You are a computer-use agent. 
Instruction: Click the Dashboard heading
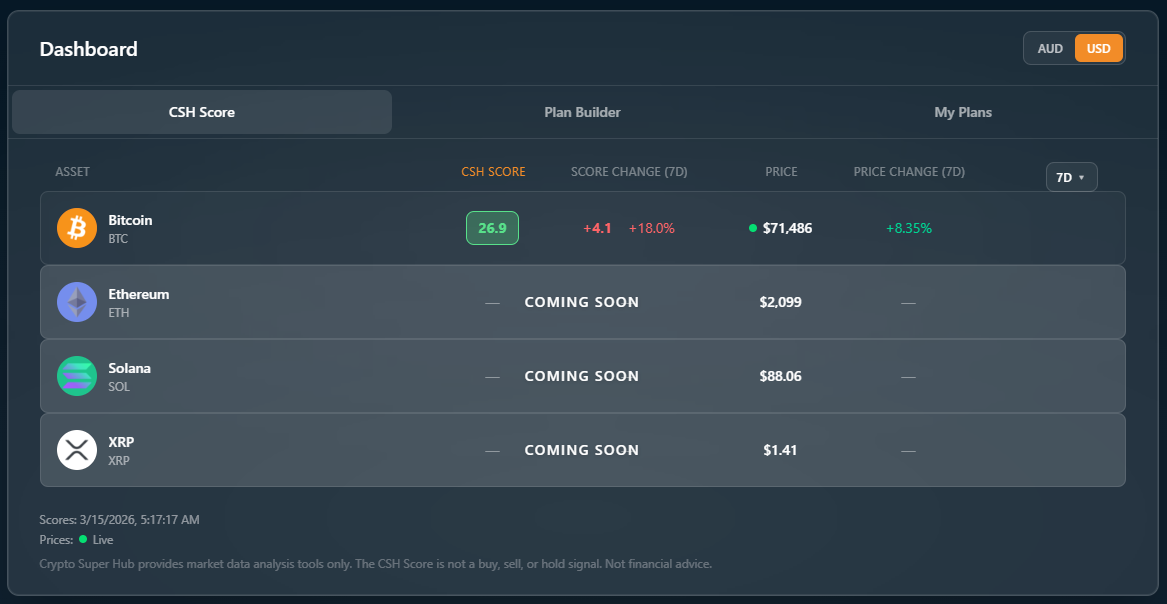[x=89, y=49]
